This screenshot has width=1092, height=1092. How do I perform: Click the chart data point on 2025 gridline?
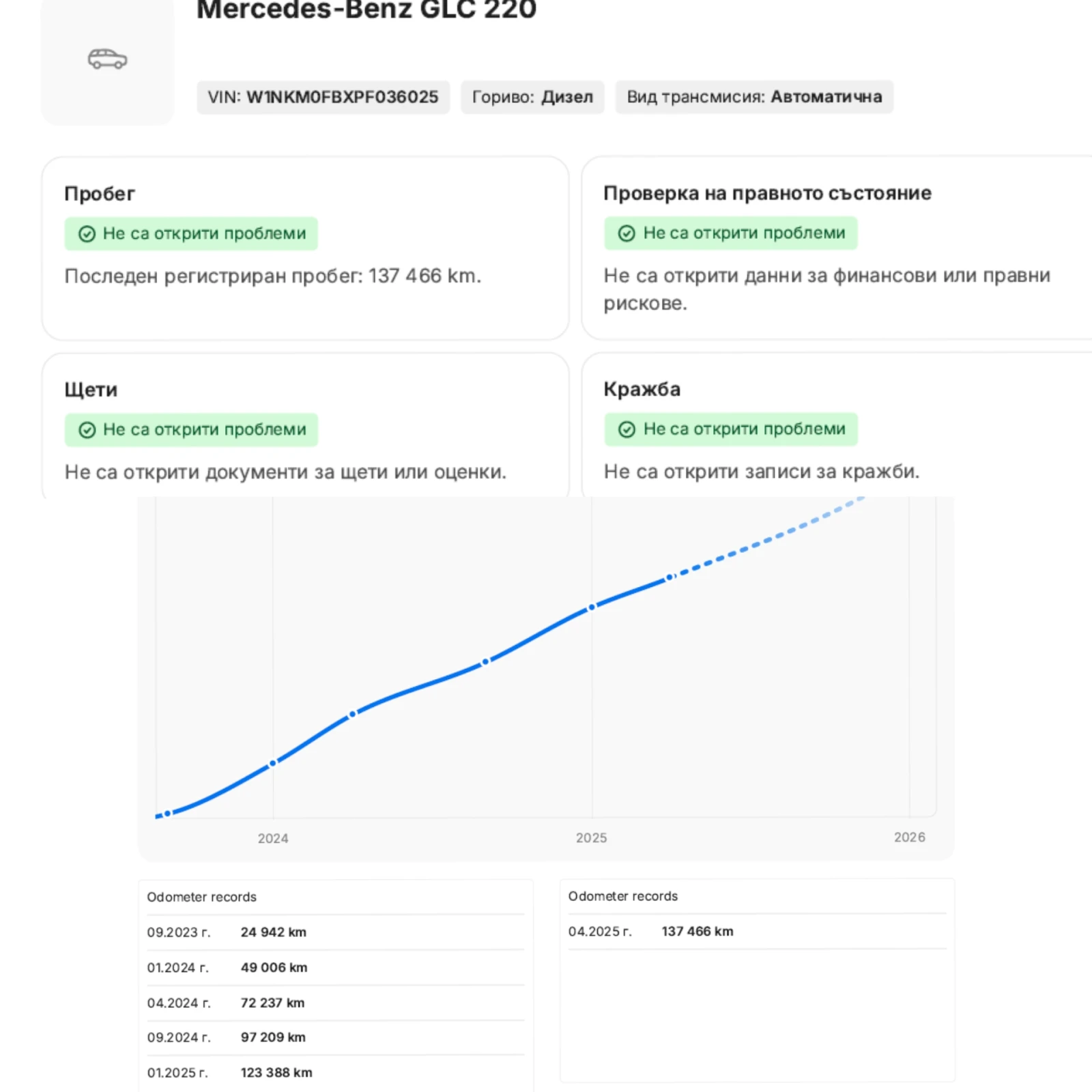[x=592, y=607]
